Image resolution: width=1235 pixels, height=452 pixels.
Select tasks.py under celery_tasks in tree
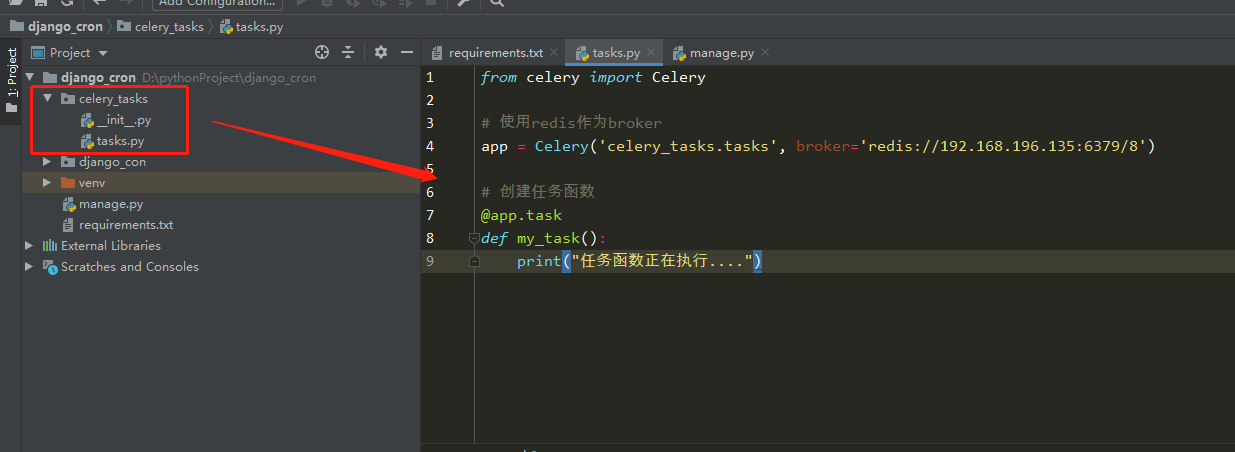[x=120, y=141]
